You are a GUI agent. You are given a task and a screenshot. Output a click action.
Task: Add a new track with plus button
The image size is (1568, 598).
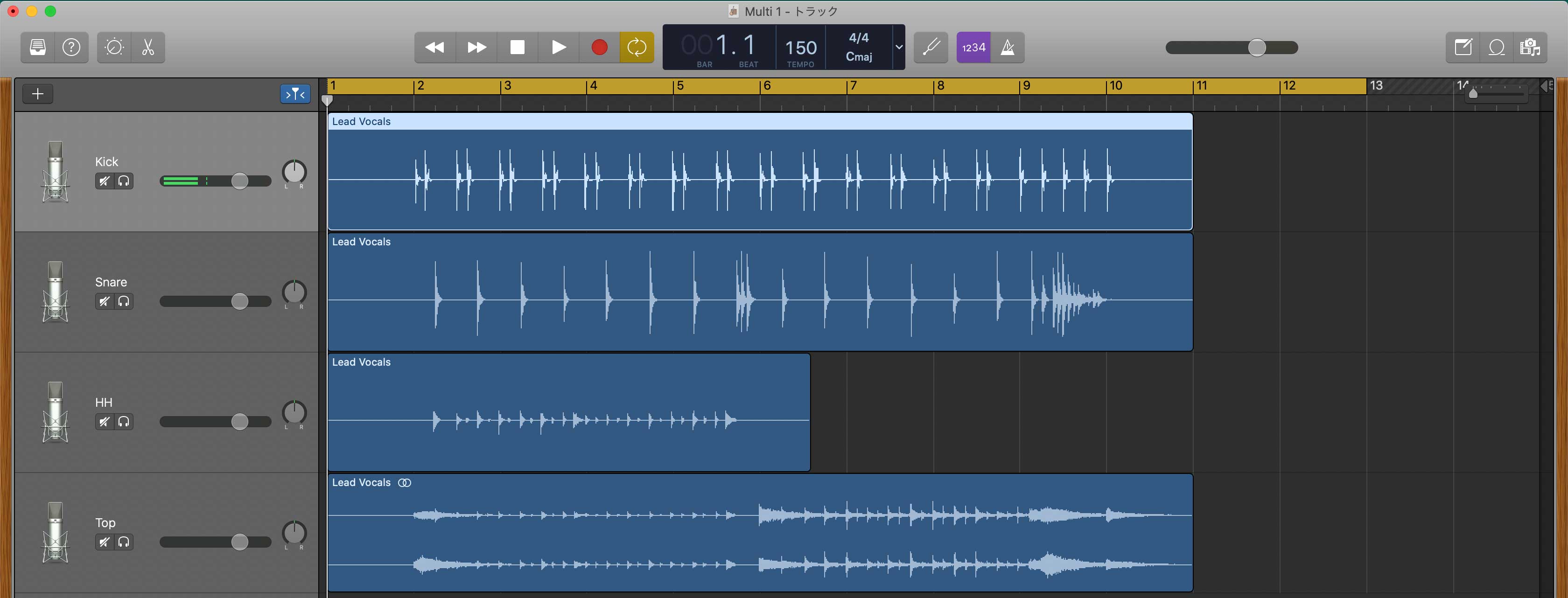38,94
